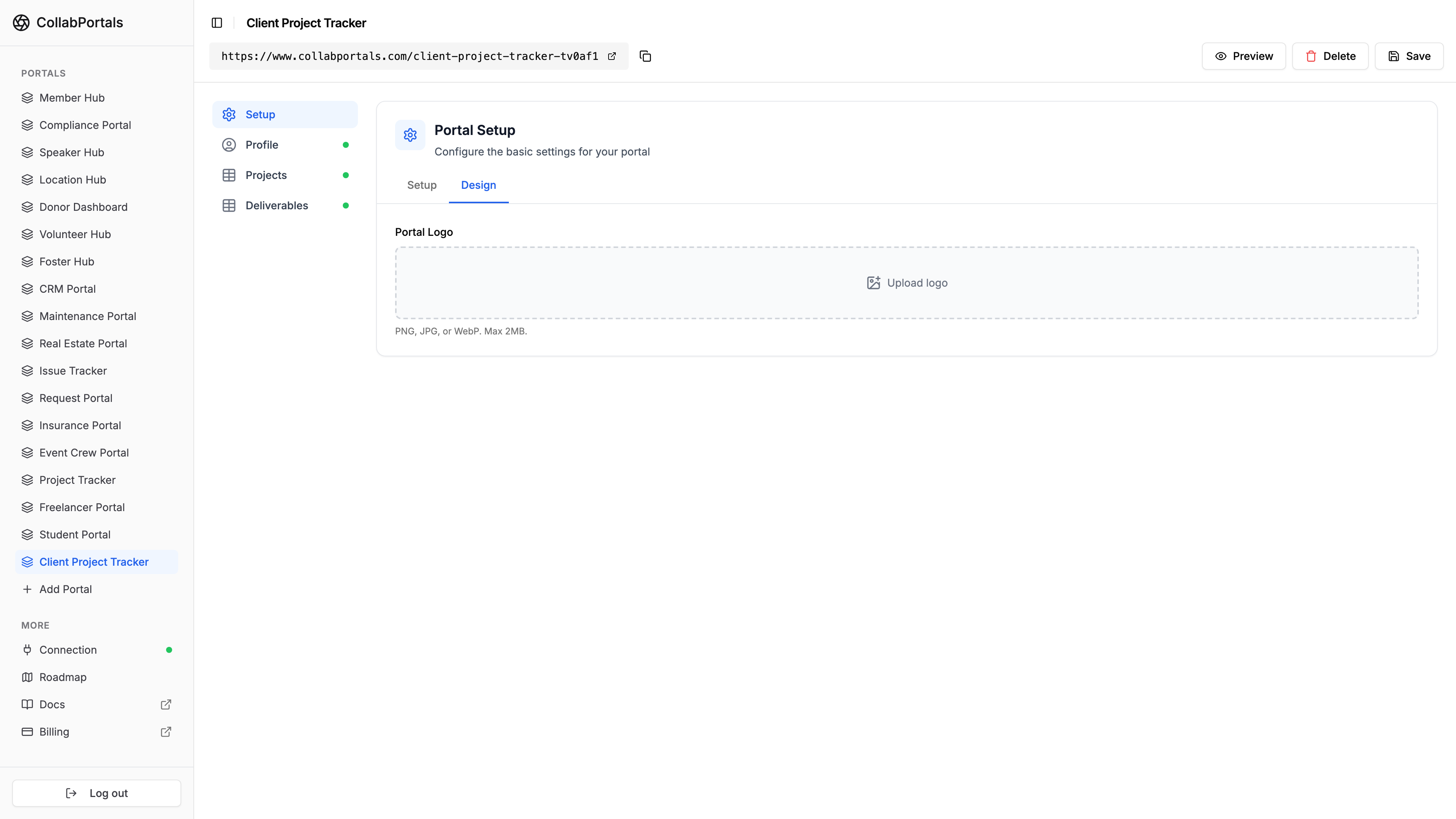Click the Upload logo image icon
The height and width of the screenshot is (819, 1456).
point(873,282)
